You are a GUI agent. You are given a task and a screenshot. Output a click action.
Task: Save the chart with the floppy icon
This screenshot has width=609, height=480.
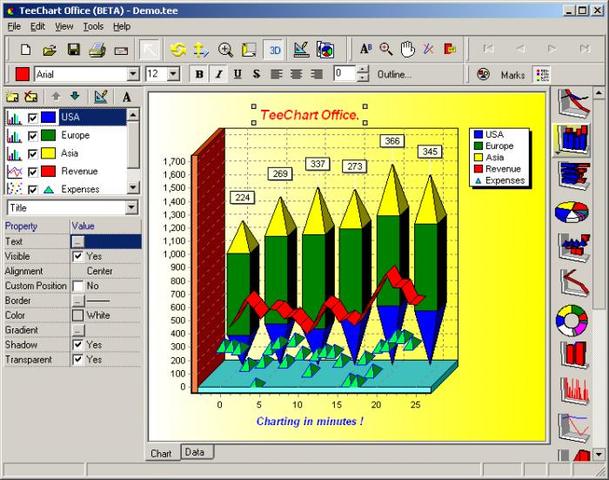73,50
